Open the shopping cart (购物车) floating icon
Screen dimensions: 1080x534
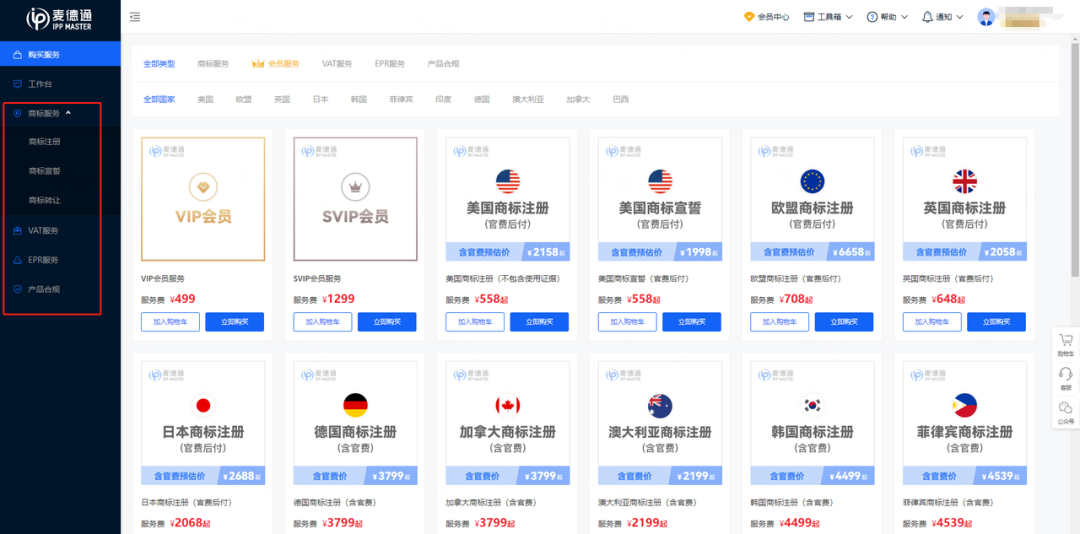pos(1065,343)
